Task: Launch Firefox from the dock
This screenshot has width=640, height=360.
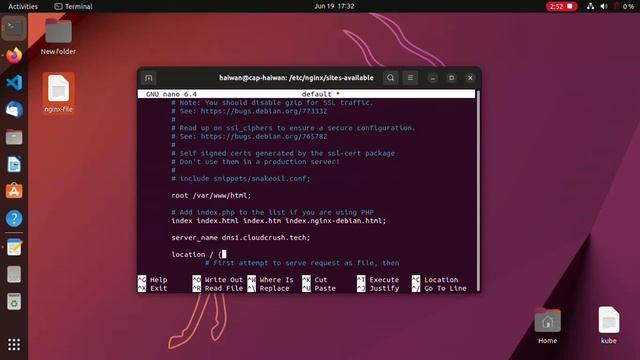Action: (14, 56)
